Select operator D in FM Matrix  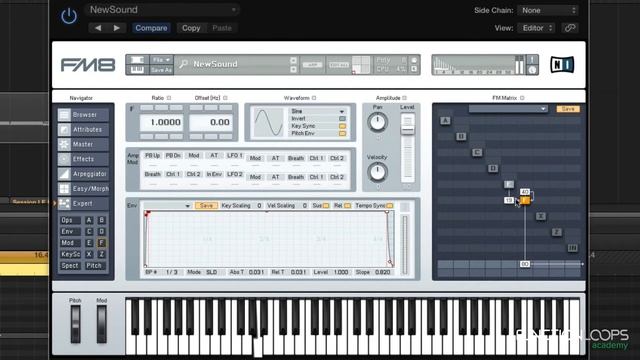click(493, 168)
